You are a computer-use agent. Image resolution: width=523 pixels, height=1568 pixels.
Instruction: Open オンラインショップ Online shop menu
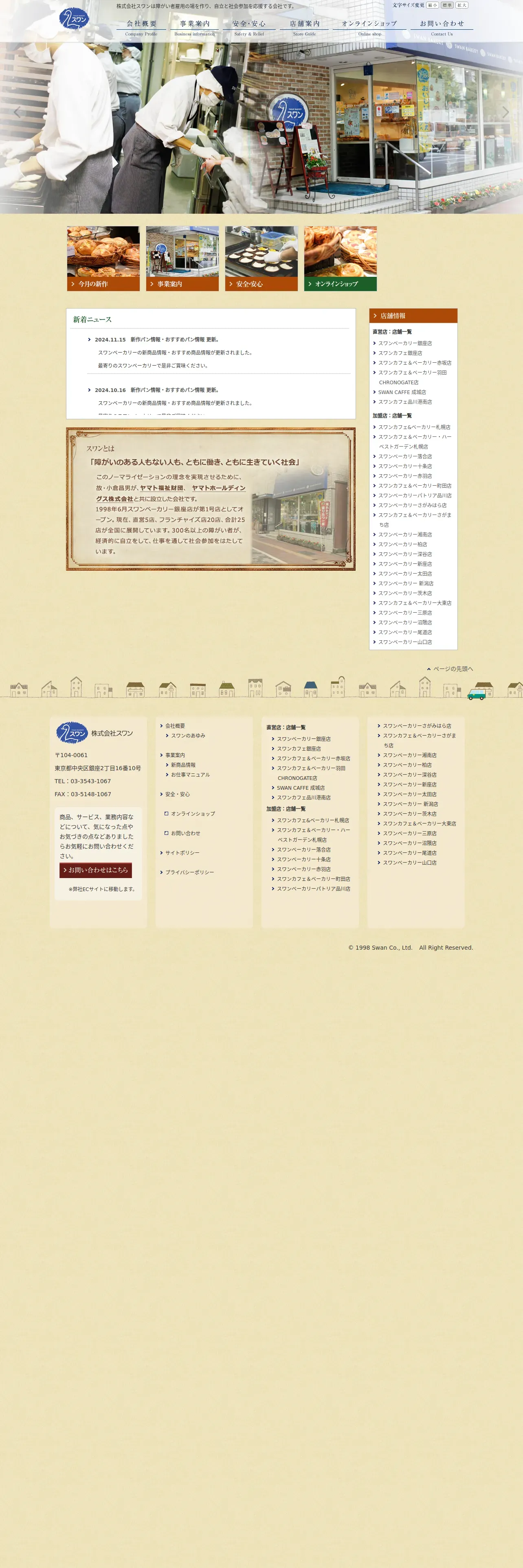point(369,27)
